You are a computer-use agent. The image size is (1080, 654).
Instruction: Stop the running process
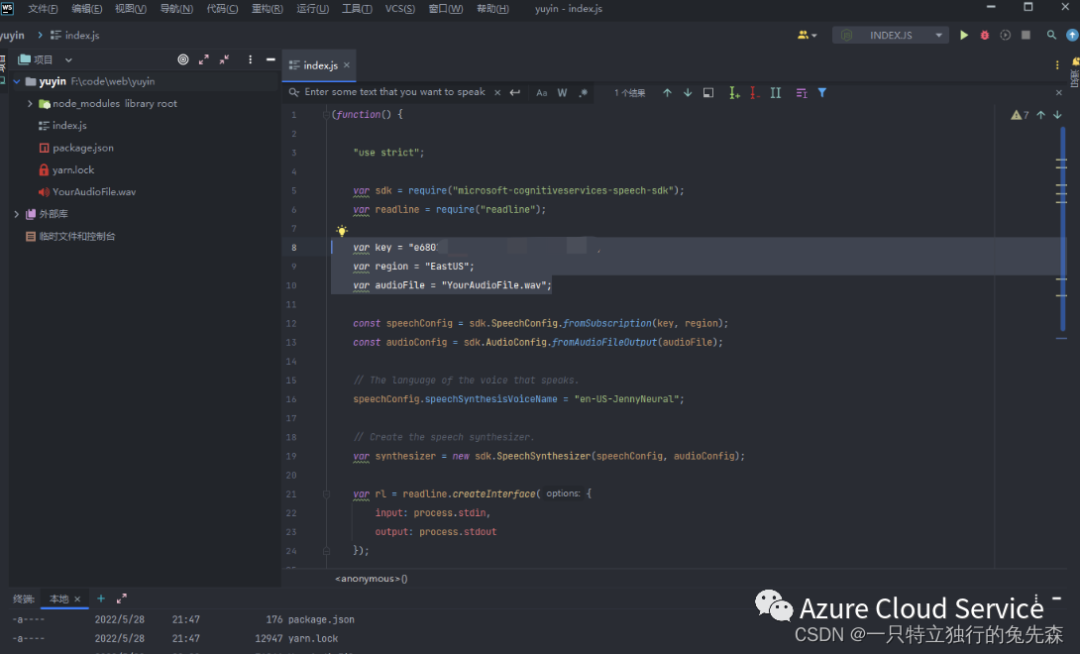pos(1024,35)
